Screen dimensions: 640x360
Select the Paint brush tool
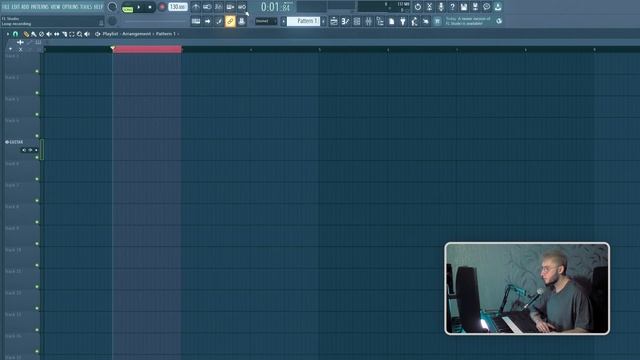(33, 34)
